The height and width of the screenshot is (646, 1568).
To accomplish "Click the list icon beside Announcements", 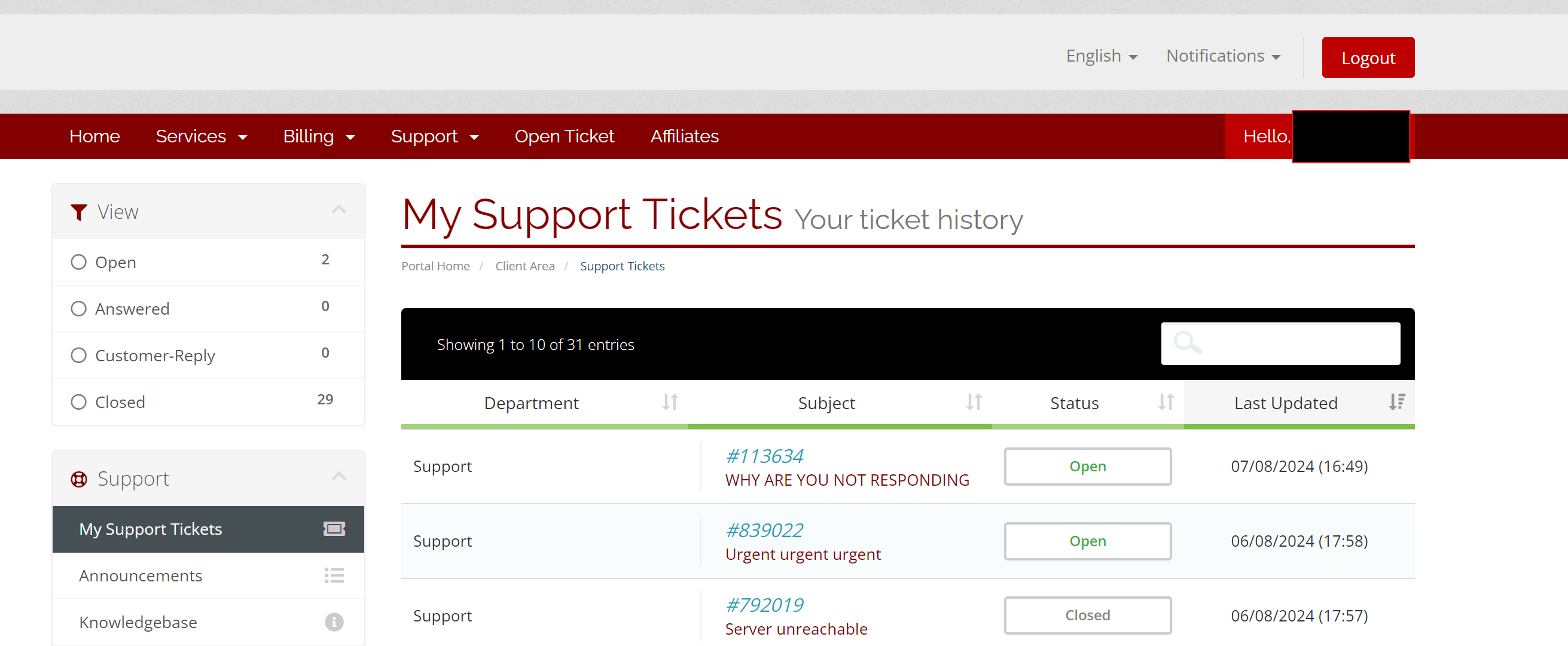I will tap(334, 575).
